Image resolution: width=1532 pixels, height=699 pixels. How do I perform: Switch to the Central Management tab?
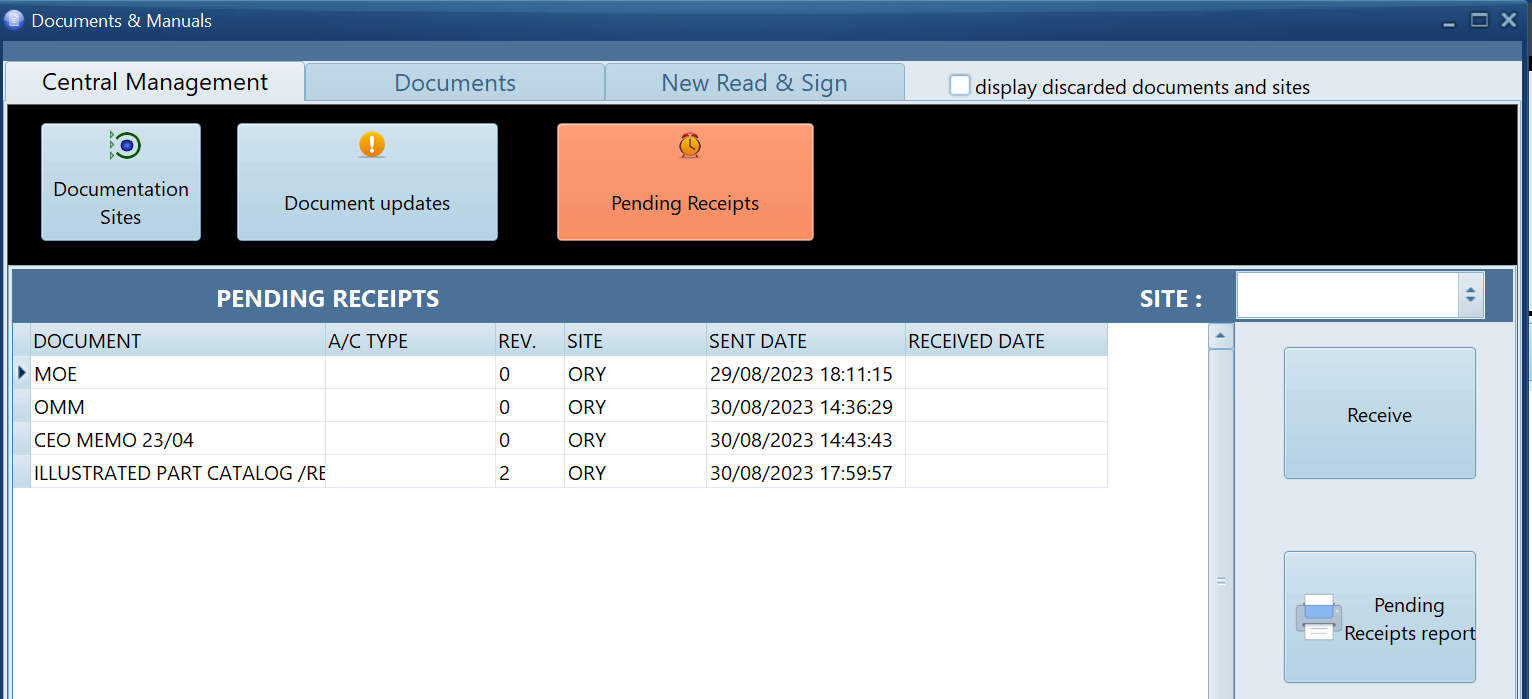click(155, 82)
